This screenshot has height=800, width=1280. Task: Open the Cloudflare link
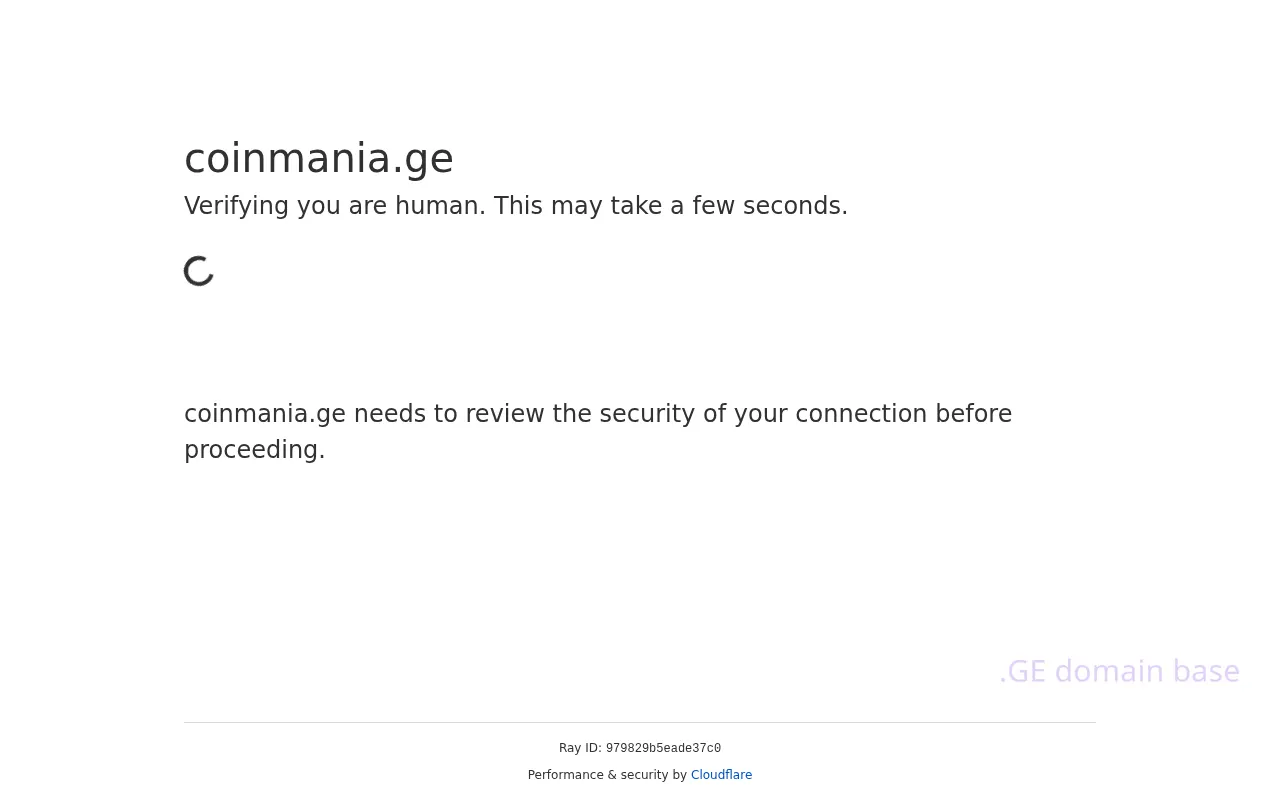tap(721, 775)
